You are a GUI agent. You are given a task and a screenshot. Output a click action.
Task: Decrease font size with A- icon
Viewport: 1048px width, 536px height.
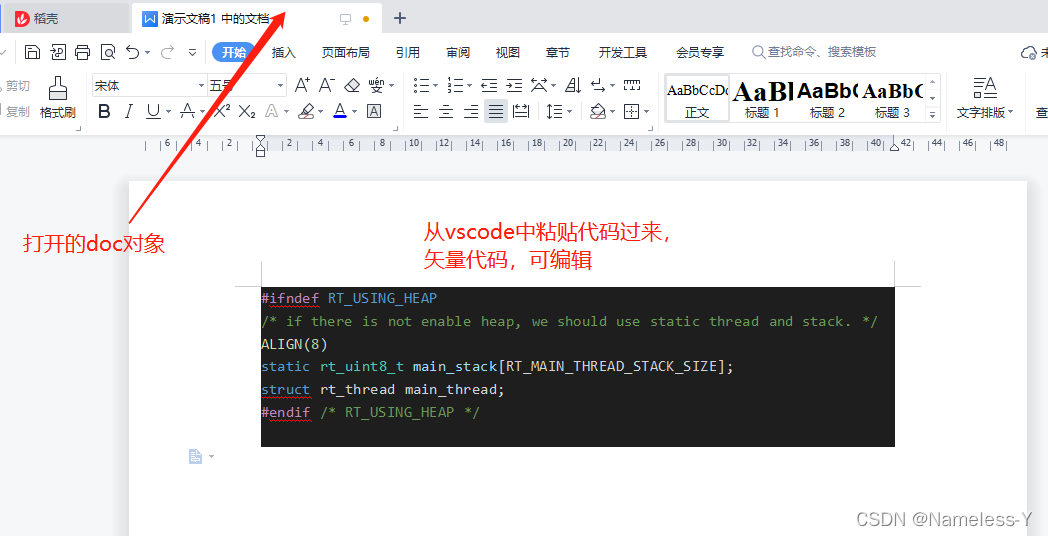(x=327, y=85)
